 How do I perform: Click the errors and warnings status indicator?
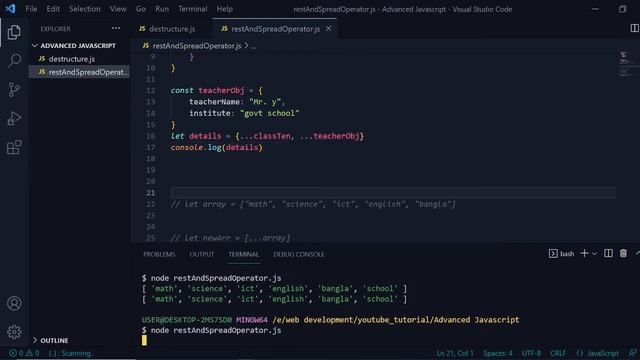(x=24, y=353)
